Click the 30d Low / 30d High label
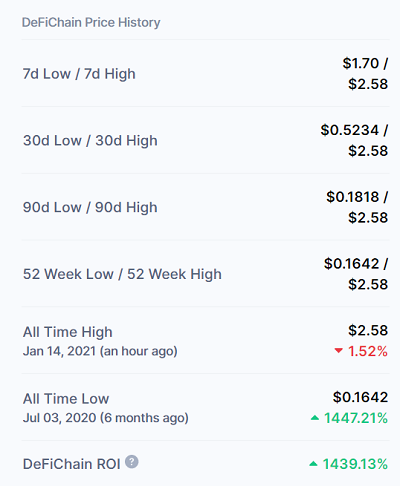400x486 pixels. [90, 140]
